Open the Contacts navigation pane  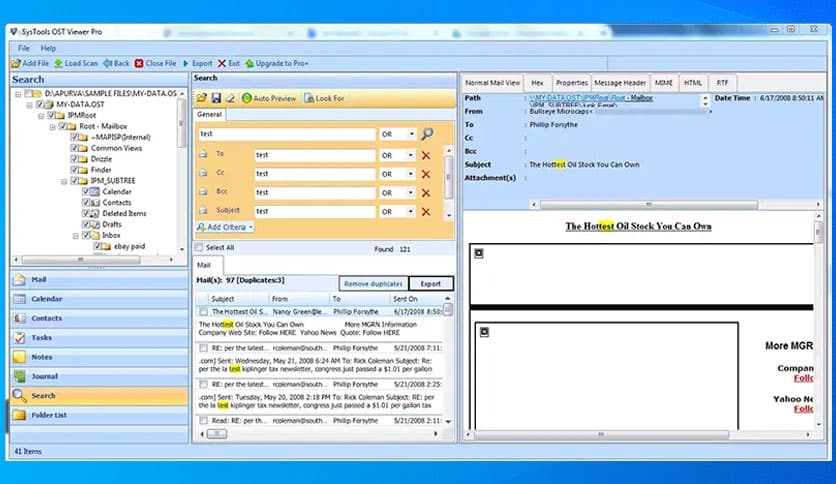[99, 318]
